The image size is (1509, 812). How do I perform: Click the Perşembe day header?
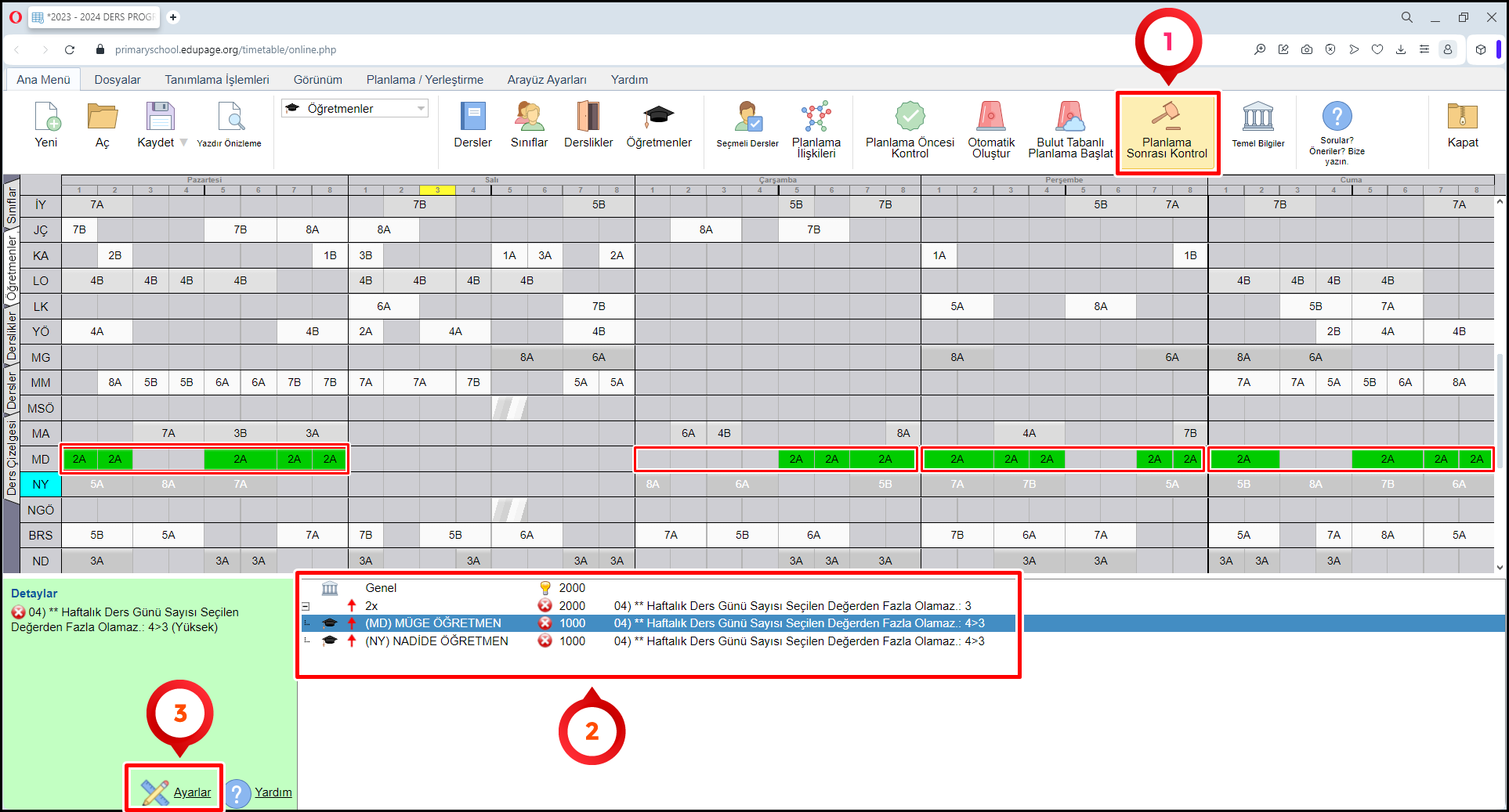(x=1064, y=179)
